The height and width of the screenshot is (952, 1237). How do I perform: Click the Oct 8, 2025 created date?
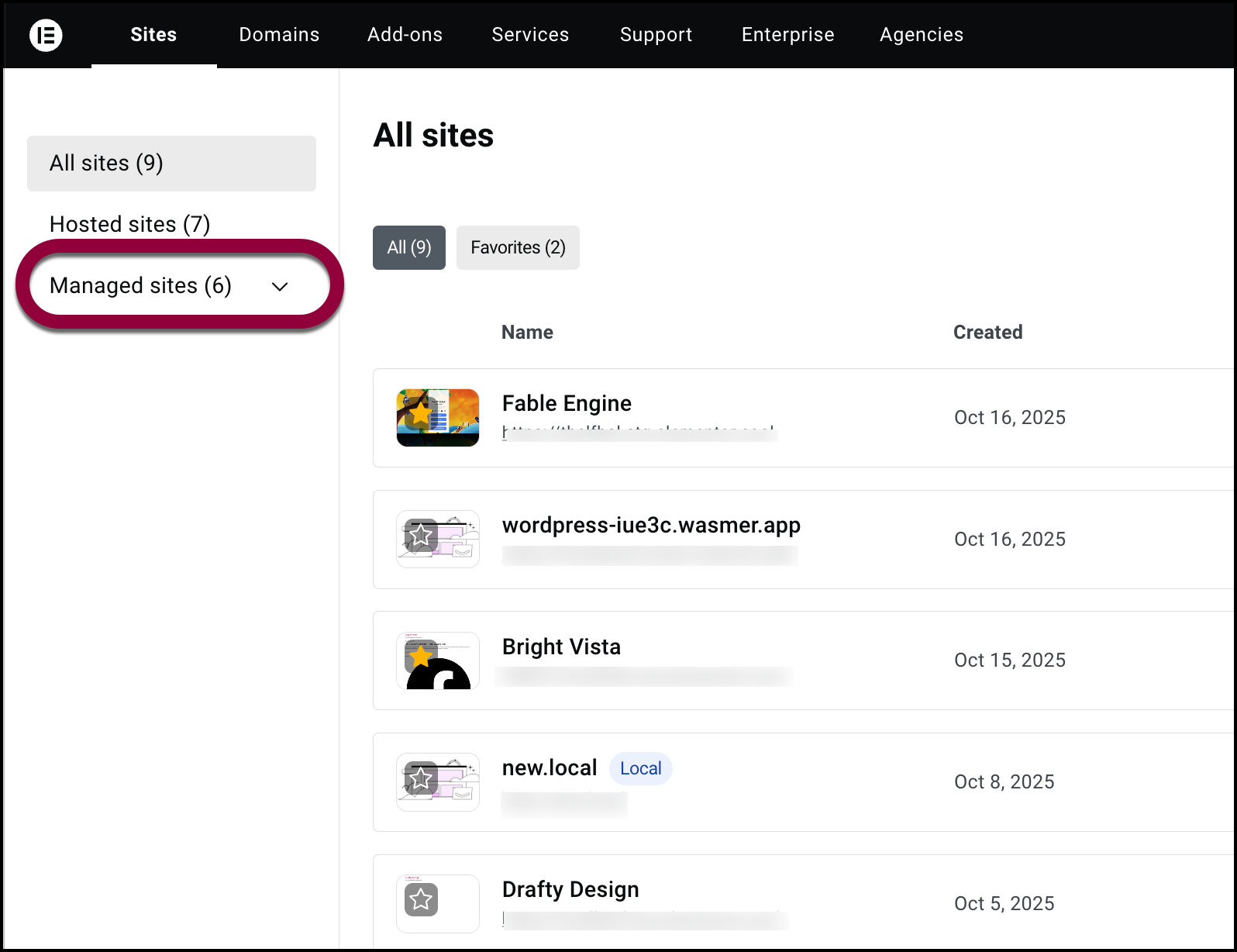(x=1004, y=781)
